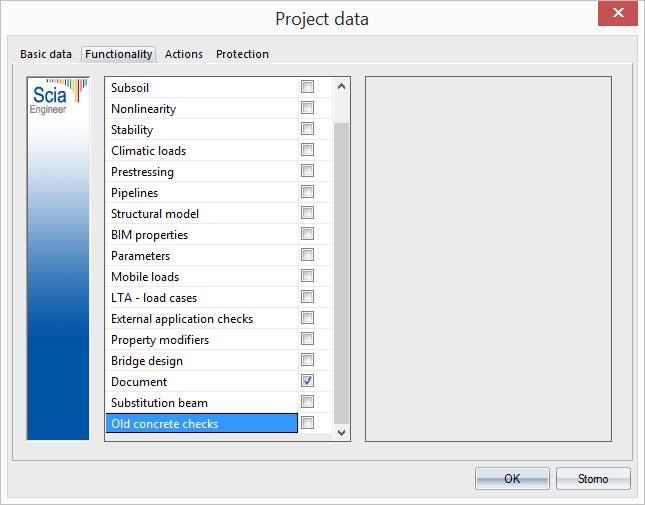
Task: Click the Storno cancel button
Action: 593,479
